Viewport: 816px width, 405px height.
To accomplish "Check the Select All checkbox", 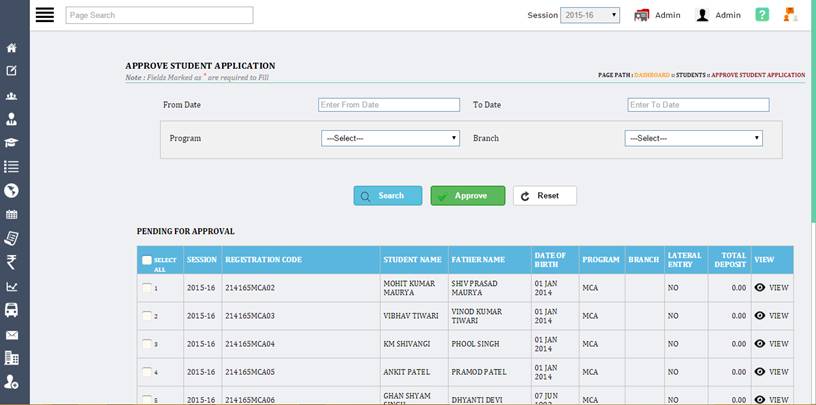I will click(x=147, y=260).
